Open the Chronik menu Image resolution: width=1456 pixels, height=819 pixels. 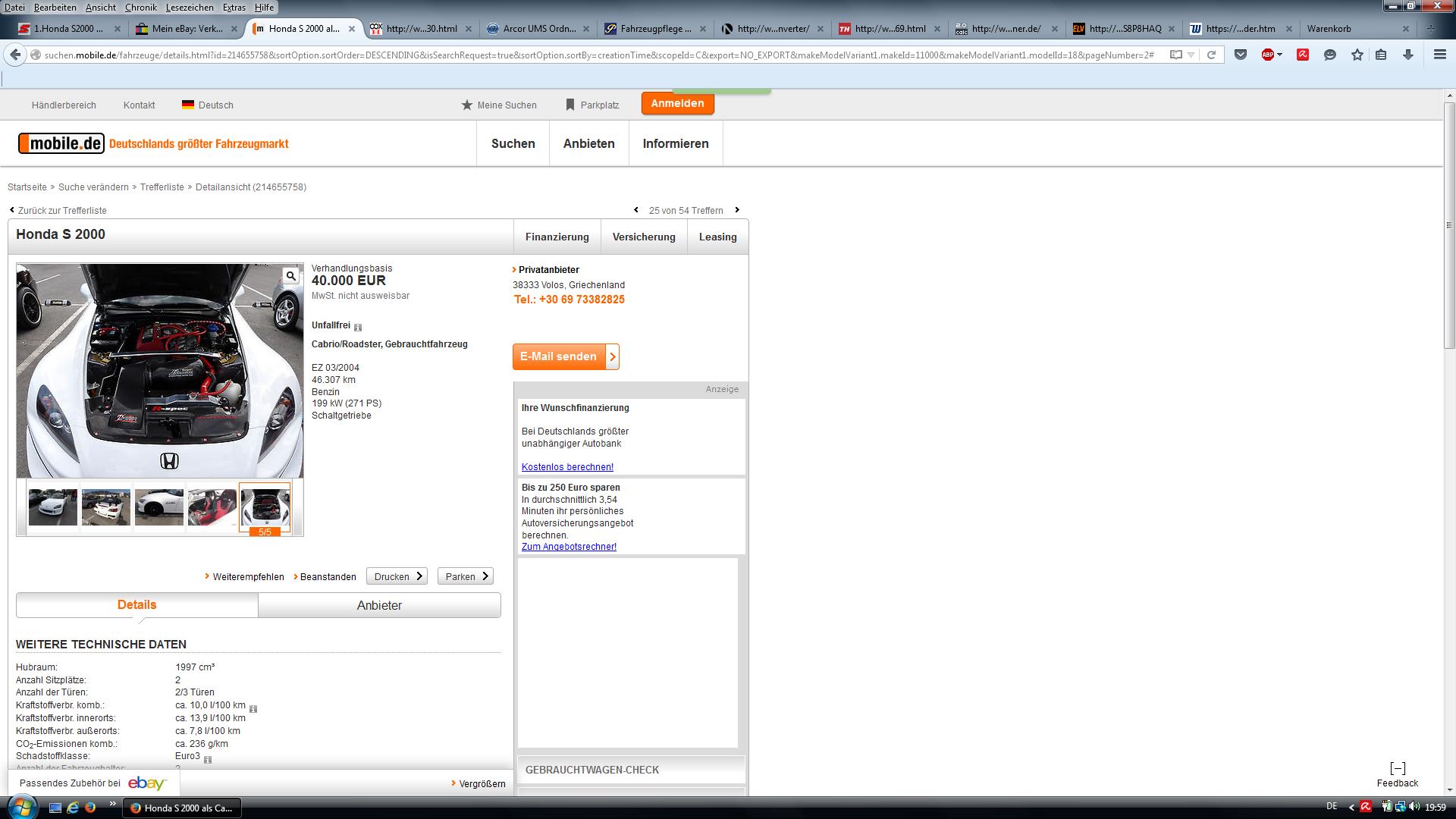click(x=141, y=7)
